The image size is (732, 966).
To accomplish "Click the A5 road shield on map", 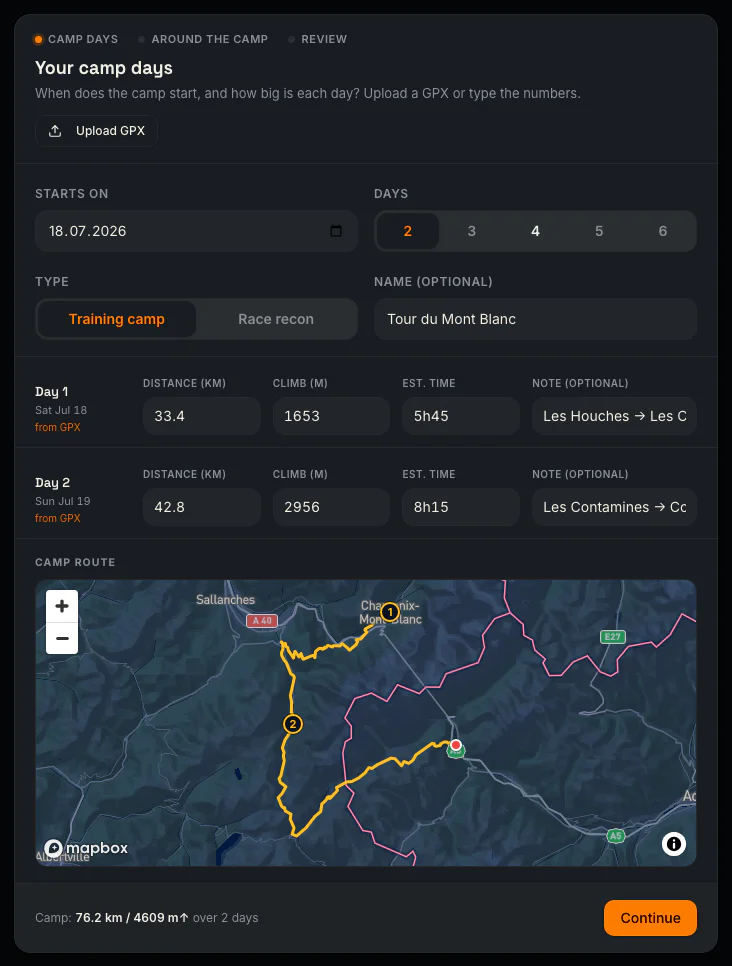I will click(616, 836).
